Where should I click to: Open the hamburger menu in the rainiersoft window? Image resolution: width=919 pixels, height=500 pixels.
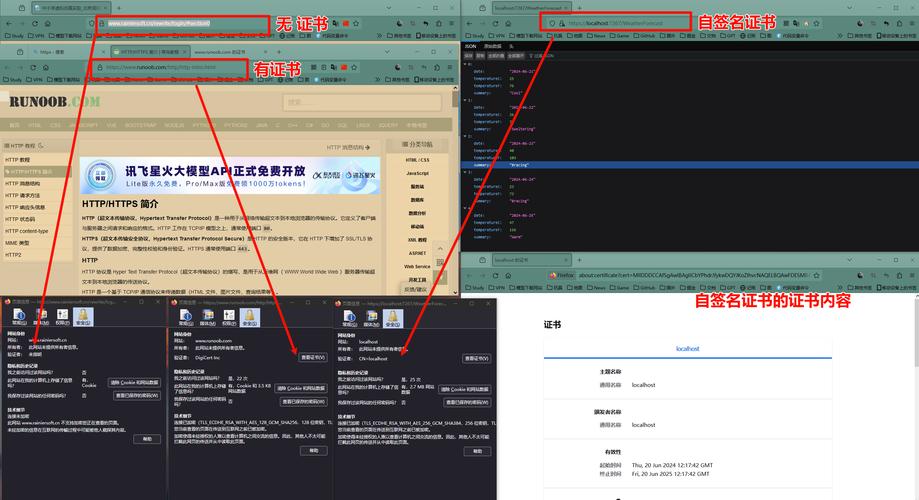(x=451, y=23)
